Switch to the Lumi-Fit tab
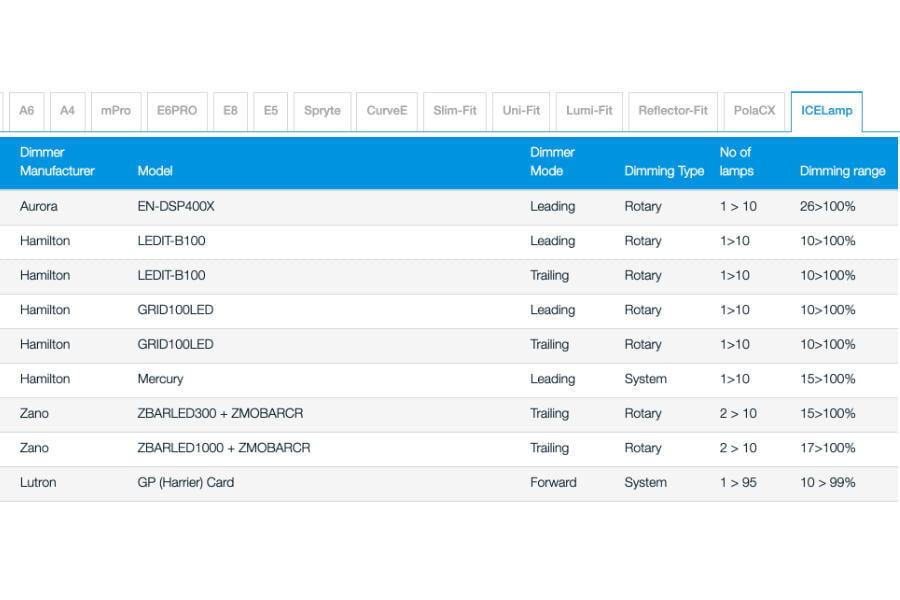Screen dimensions: 900x600 click(589, 111)
